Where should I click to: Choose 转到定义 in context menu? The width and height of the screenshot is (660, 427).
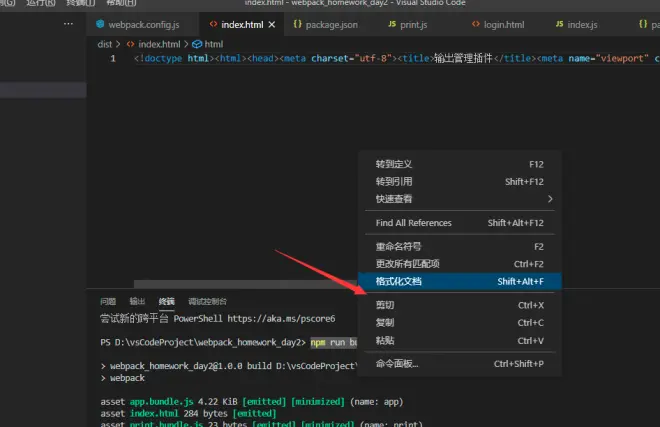(x=460, y=164)
